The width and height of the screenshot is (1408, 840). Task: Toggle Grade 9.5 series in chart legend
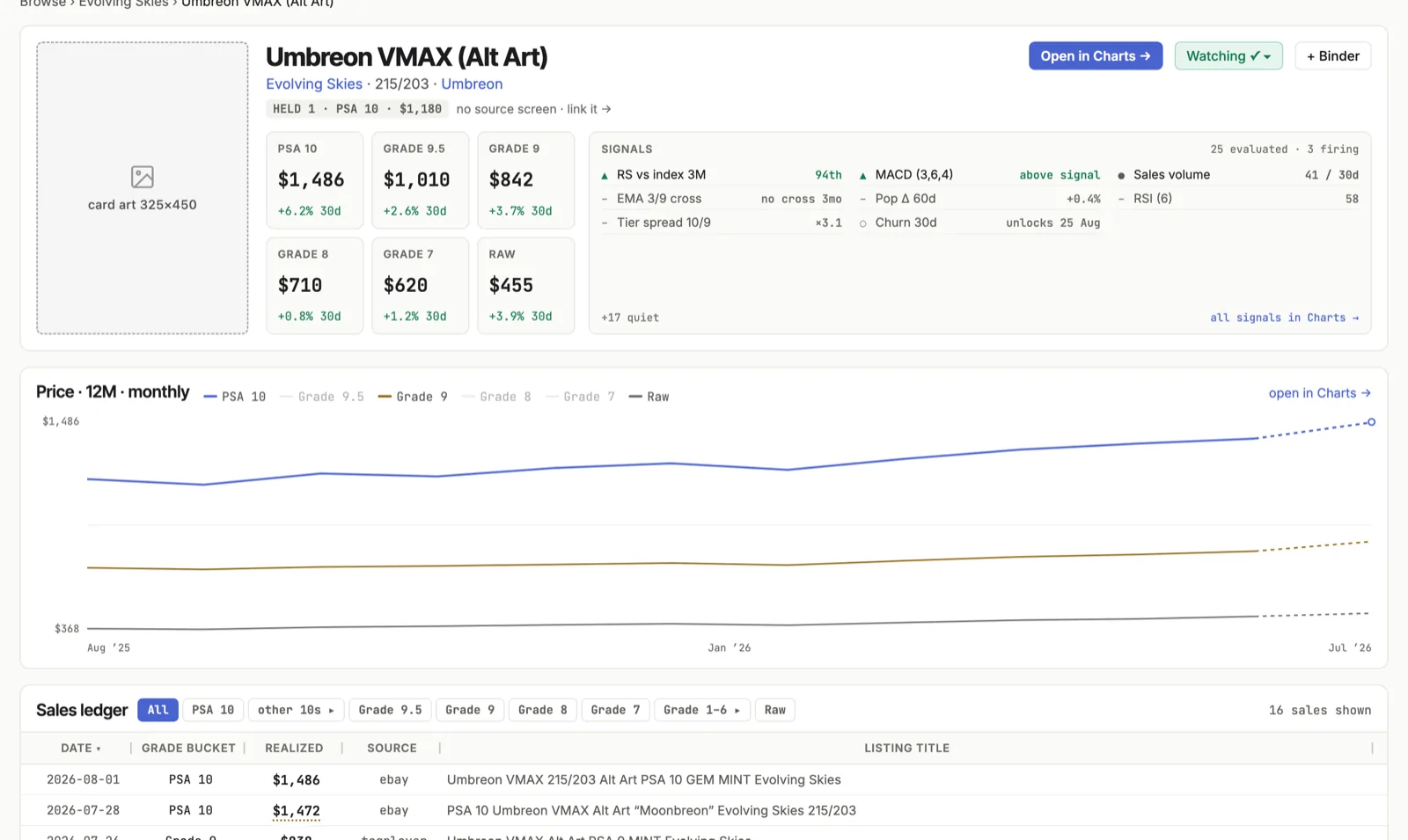(x=322, y=397)
